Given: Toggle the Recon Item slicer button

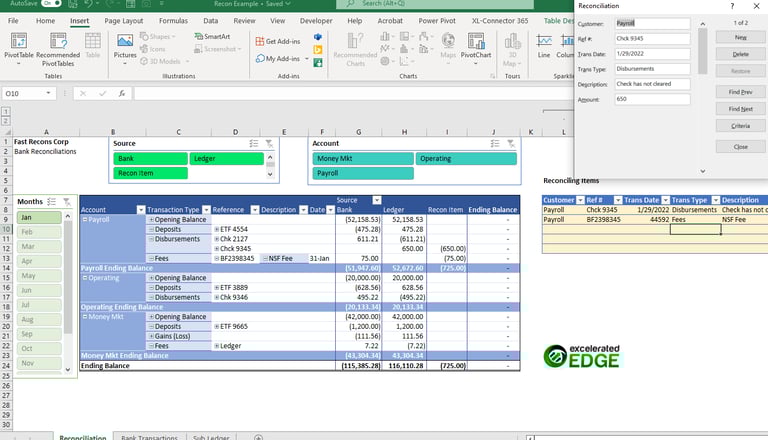Looking at the screenshot, I should point(150,173).
